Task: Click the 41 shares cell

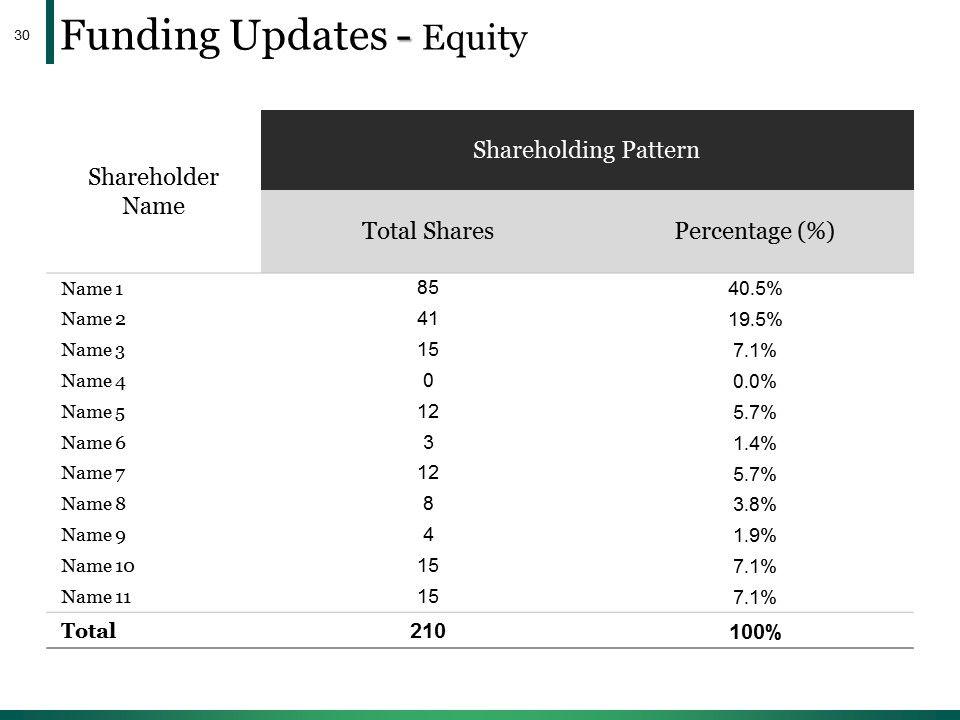Action: (x=427, y=320)
